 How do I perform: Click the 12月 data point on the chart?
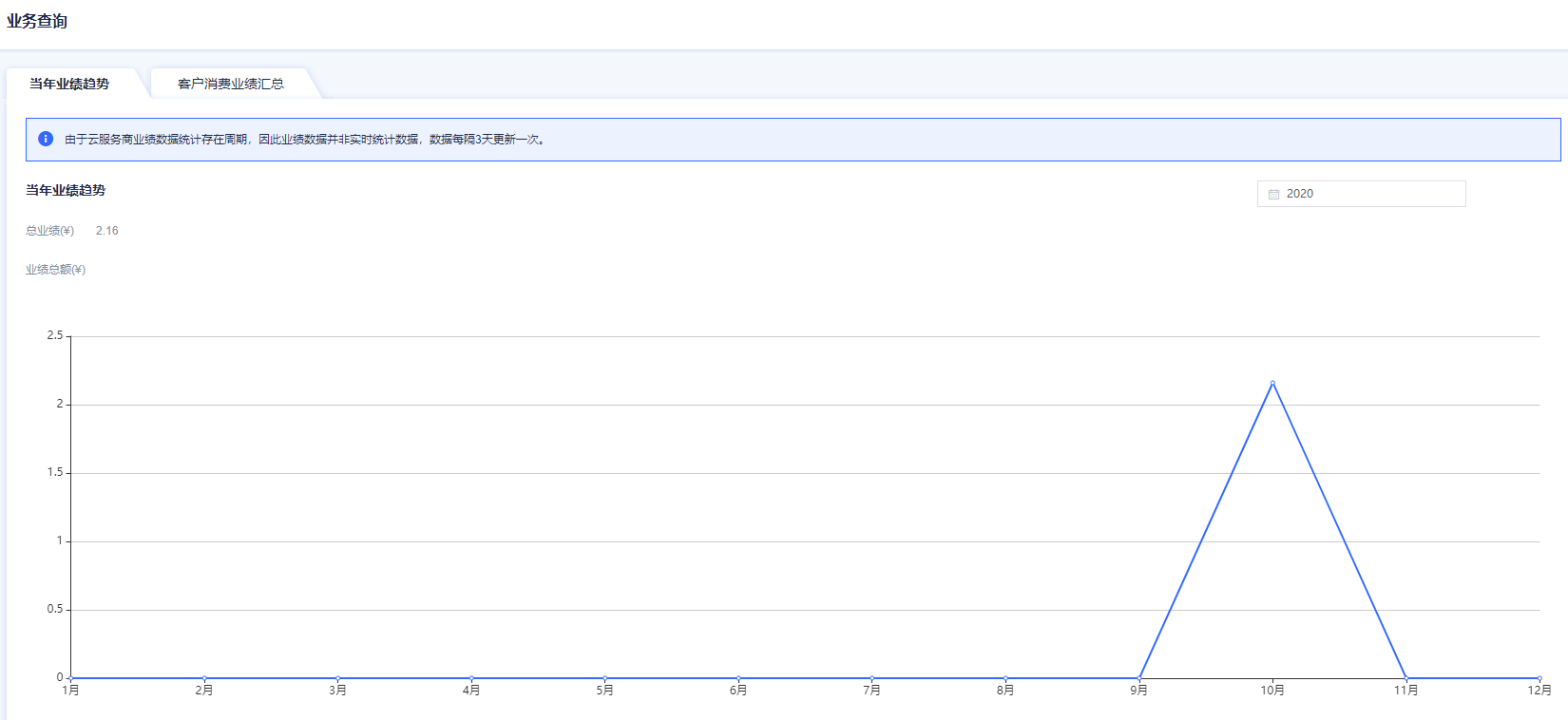click(x=1539, y=678)
